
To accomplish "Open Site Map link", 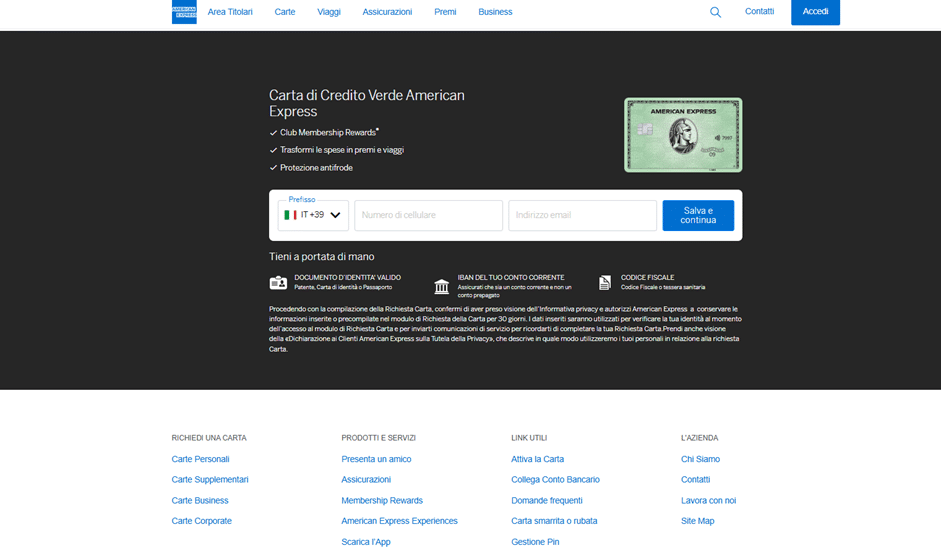I will click(698, 521).
